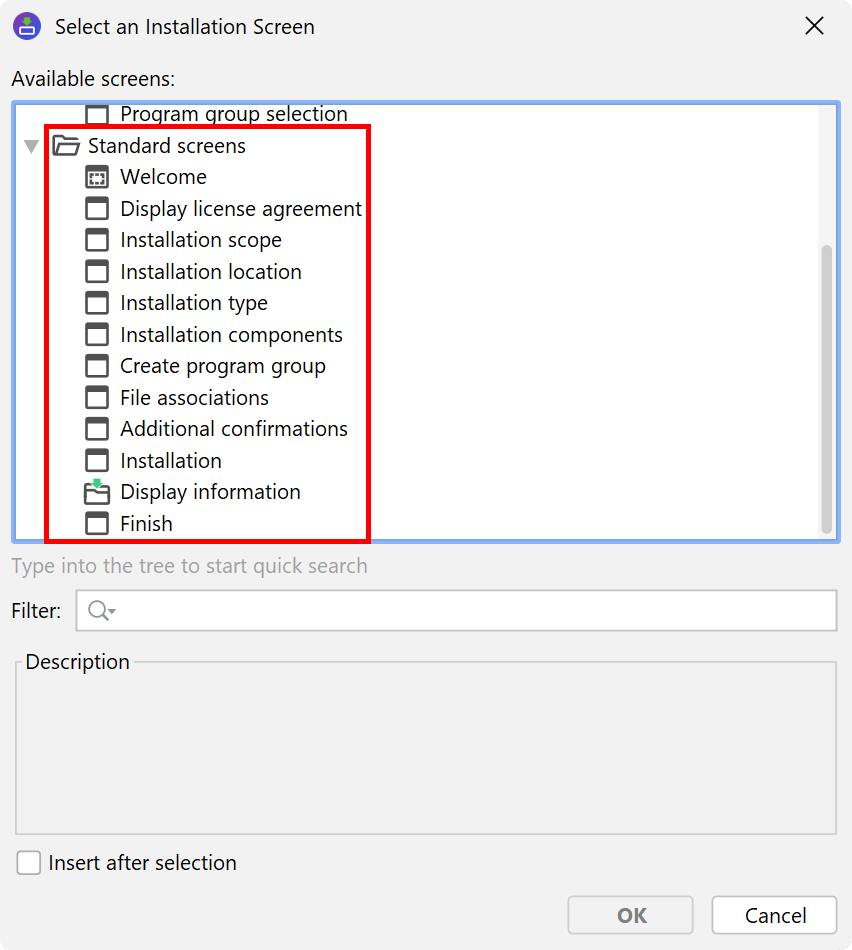Select Additional confirmations screen entry
Viewport: 852px width, 950px height.
[234, 429]
